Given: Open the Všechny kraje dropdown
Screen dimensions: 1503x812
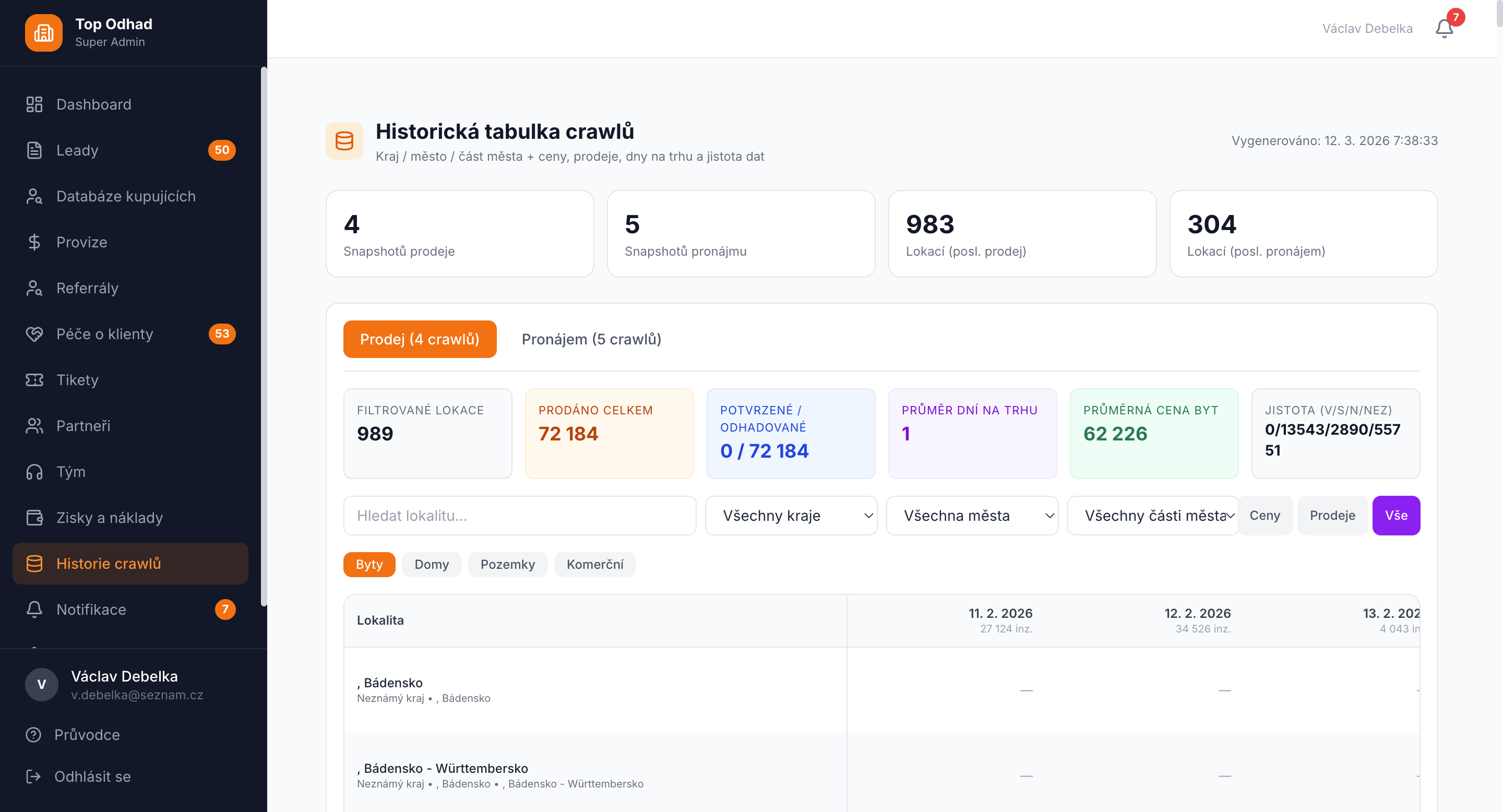Looking at the screenshot, I should coord(791,516).
